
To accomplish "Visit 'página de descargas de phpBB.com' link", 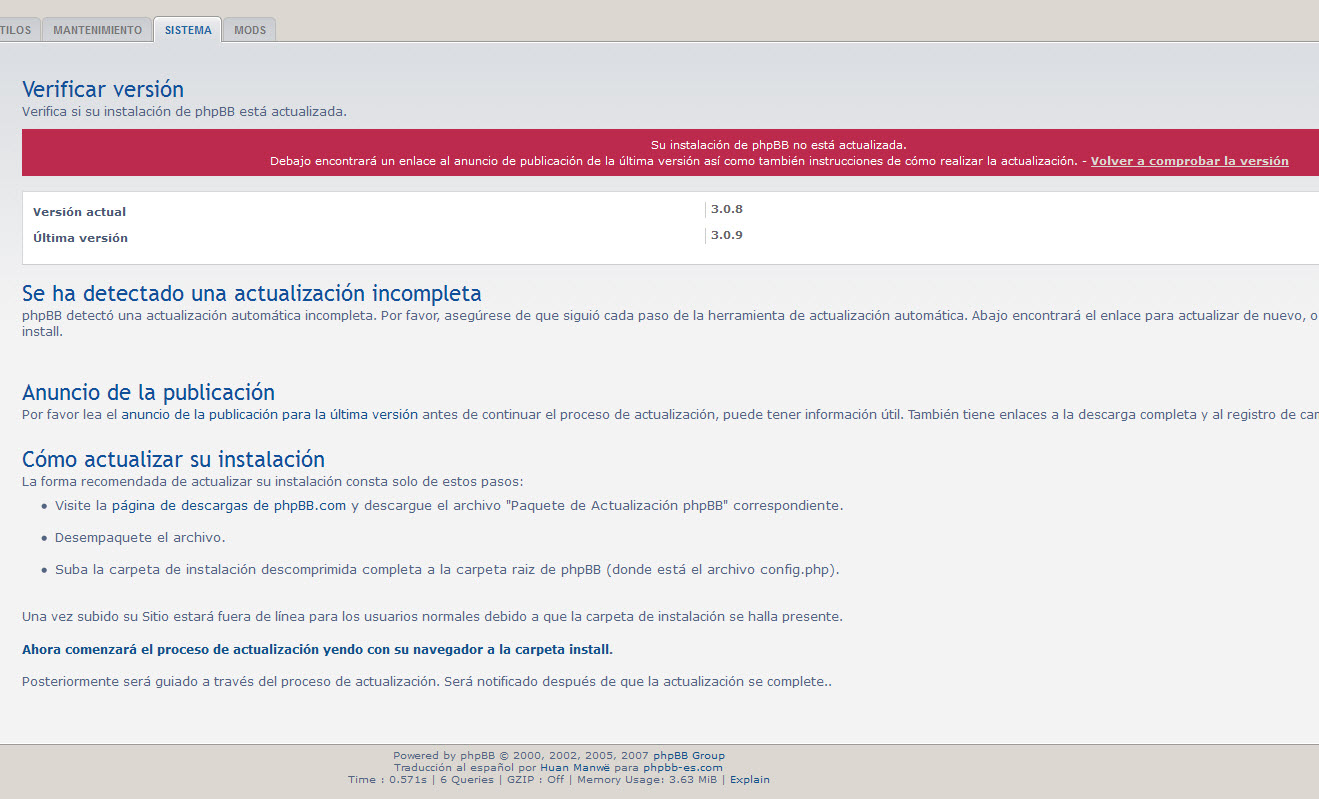I will pyautogui.click(x=228, y=506).
